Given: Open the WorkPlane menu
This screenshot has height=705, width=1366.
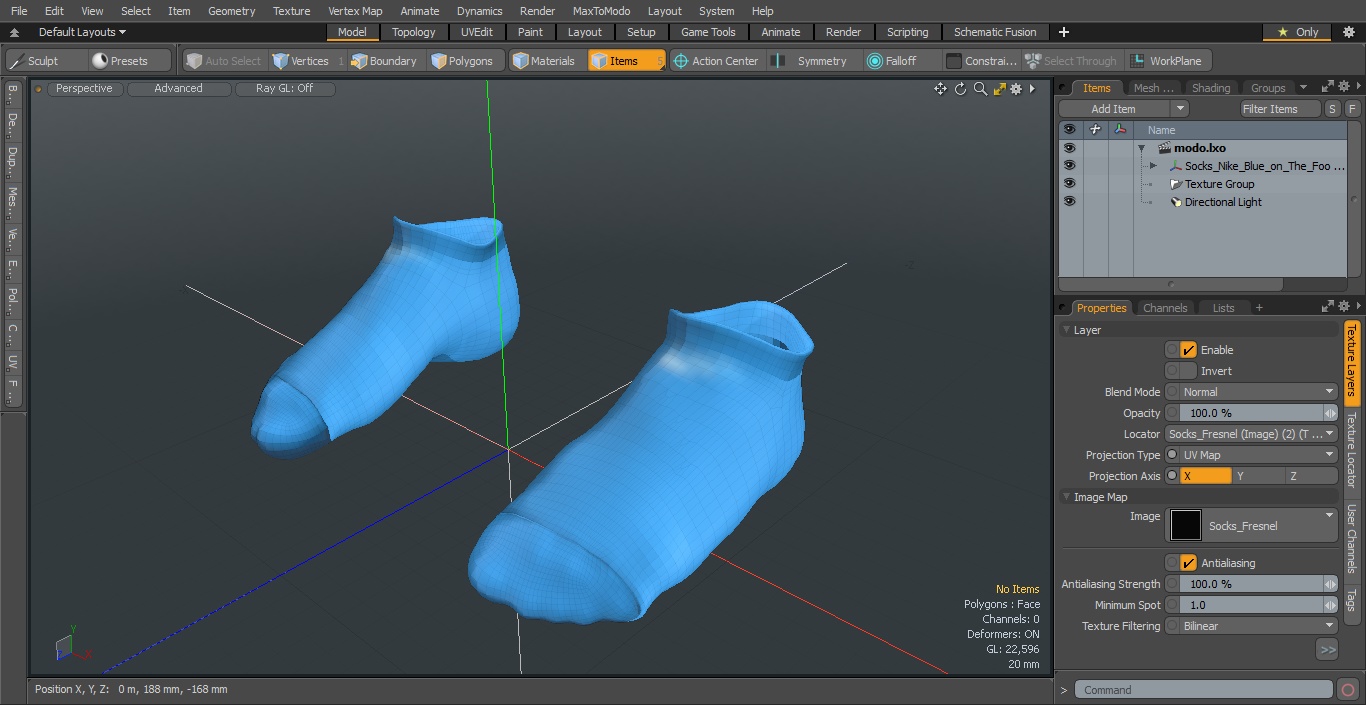Looking at the screenshot, I should [x=1168, y=61].
